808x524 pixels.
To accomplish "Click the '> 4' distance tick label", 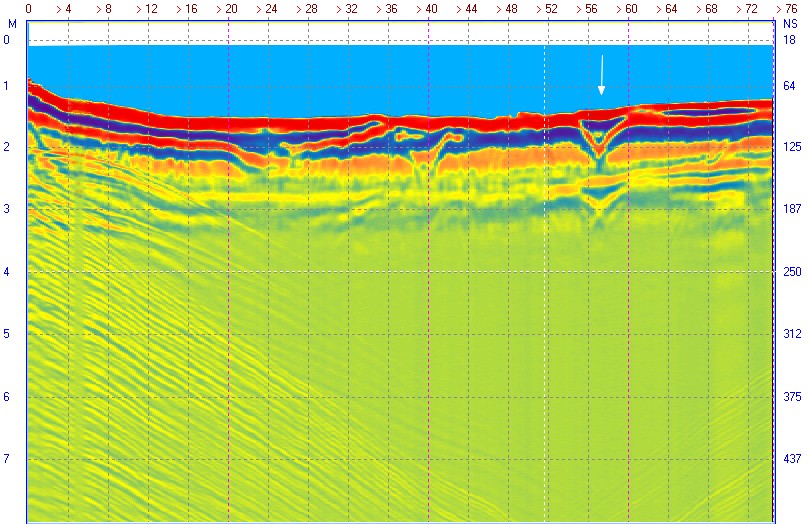I will (64, 9).
